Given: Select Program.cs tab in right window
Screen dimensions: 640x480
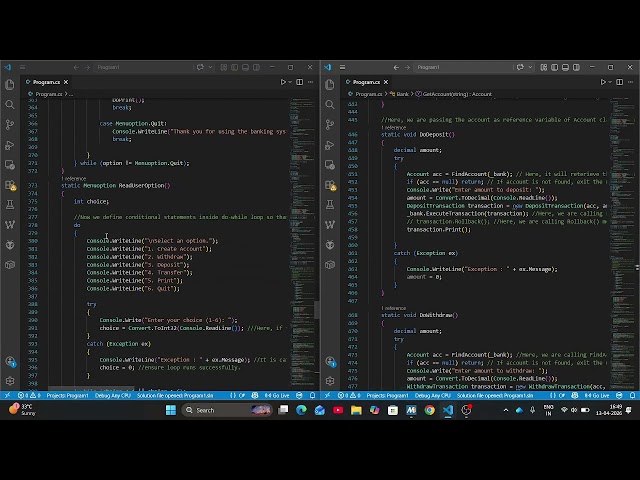Looking at the screenshot, I should (x=366, y=82).
